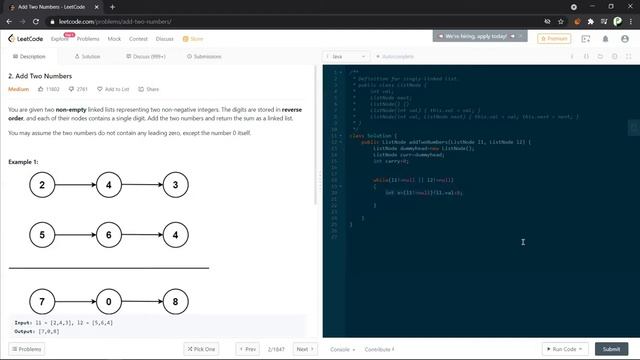Collapse the addTwoNumbers method fold arrow

[x=341, y=142]
